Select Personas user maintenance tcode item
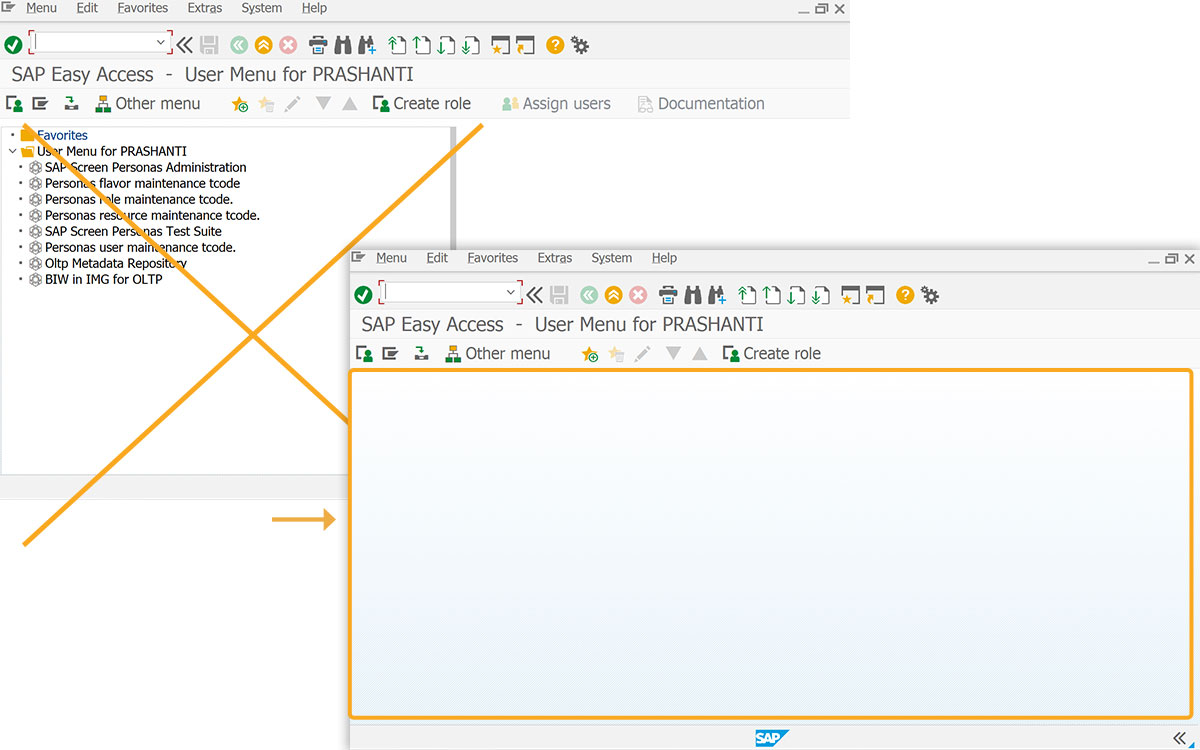Image resolution: width=1200 pixels, height=750 pixels. coord(140,247)
